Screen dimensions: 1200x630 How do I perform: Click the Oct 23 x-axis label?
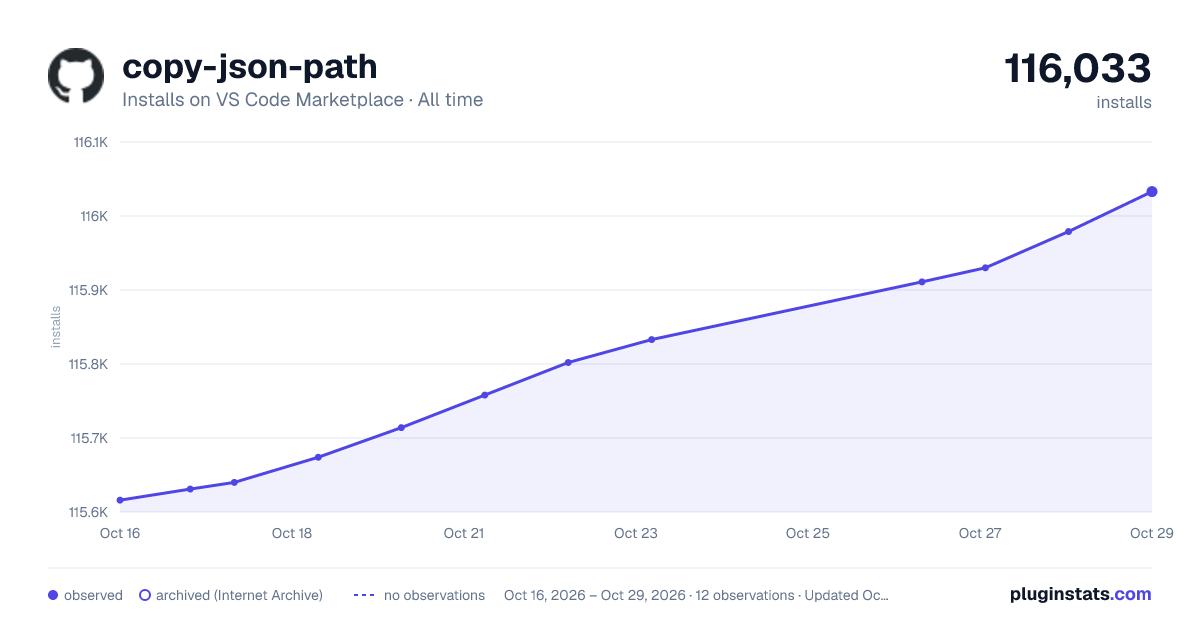coord(636,533)
